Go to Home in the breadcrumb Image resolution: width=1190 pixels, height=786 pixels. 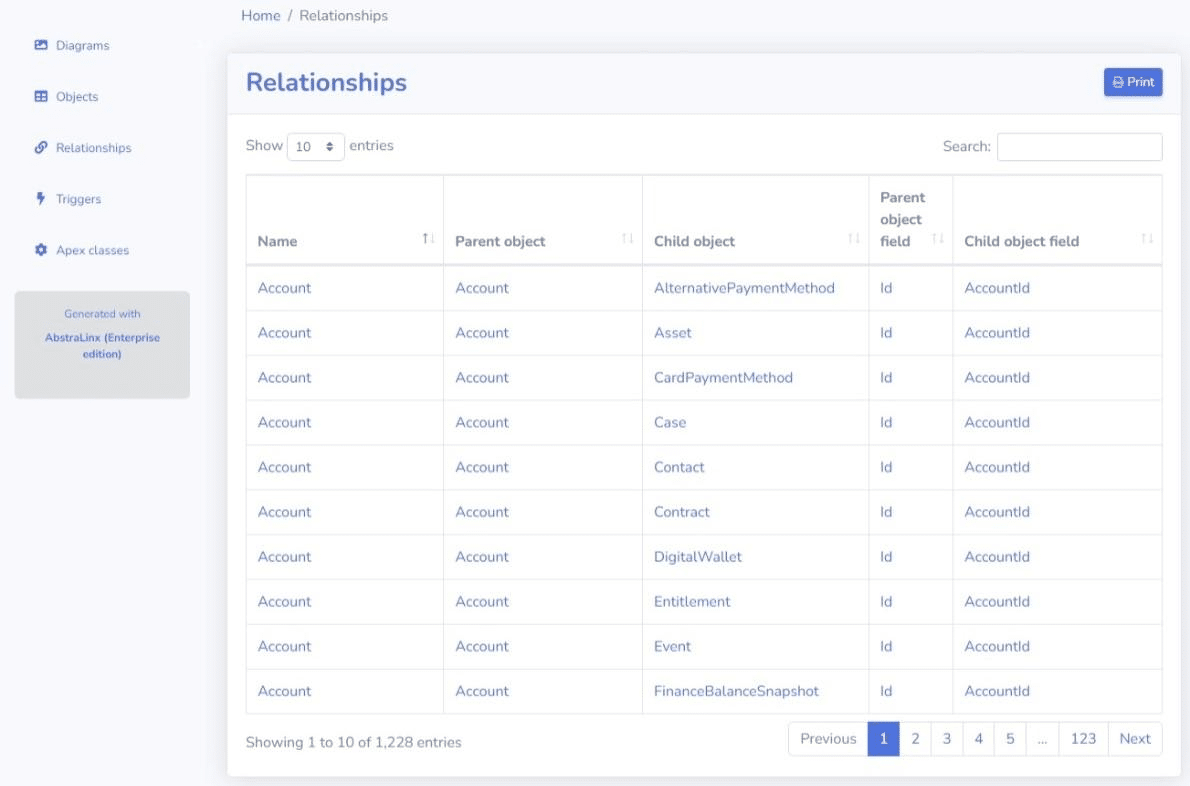tap(260, 16)
